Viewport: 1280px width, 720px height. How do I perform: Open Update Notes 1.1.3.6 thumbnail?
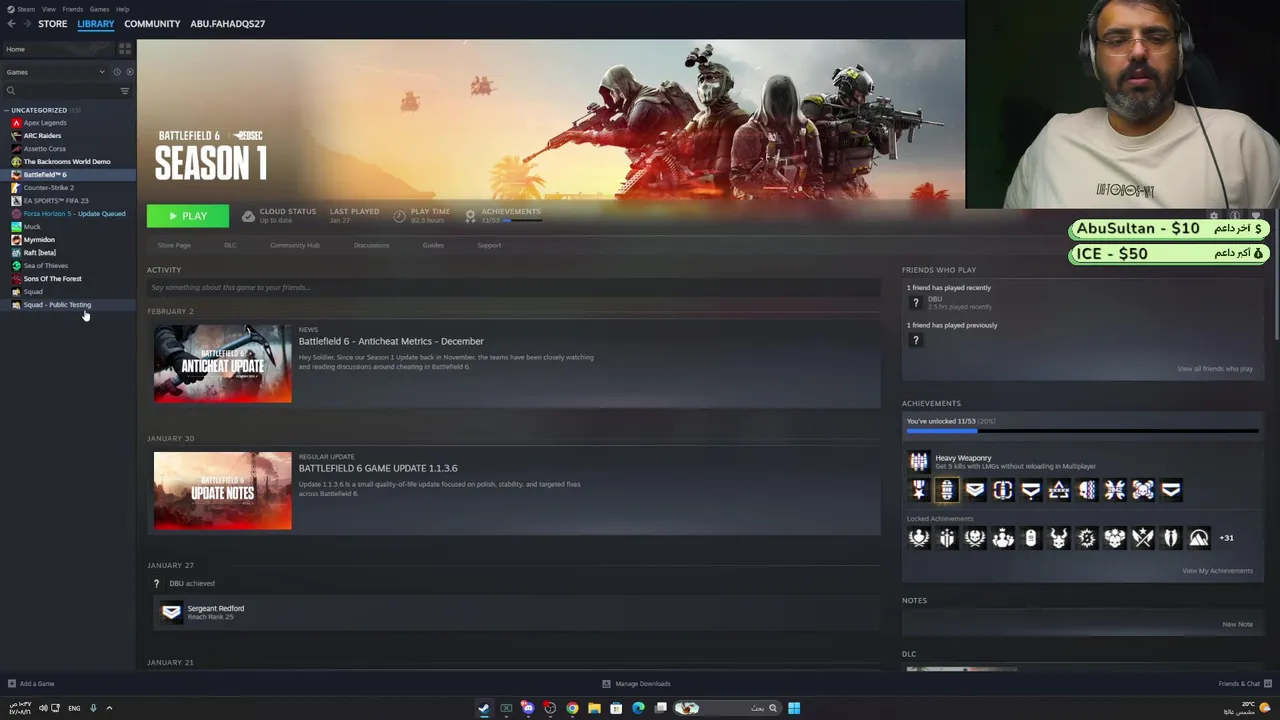[223, 490]
